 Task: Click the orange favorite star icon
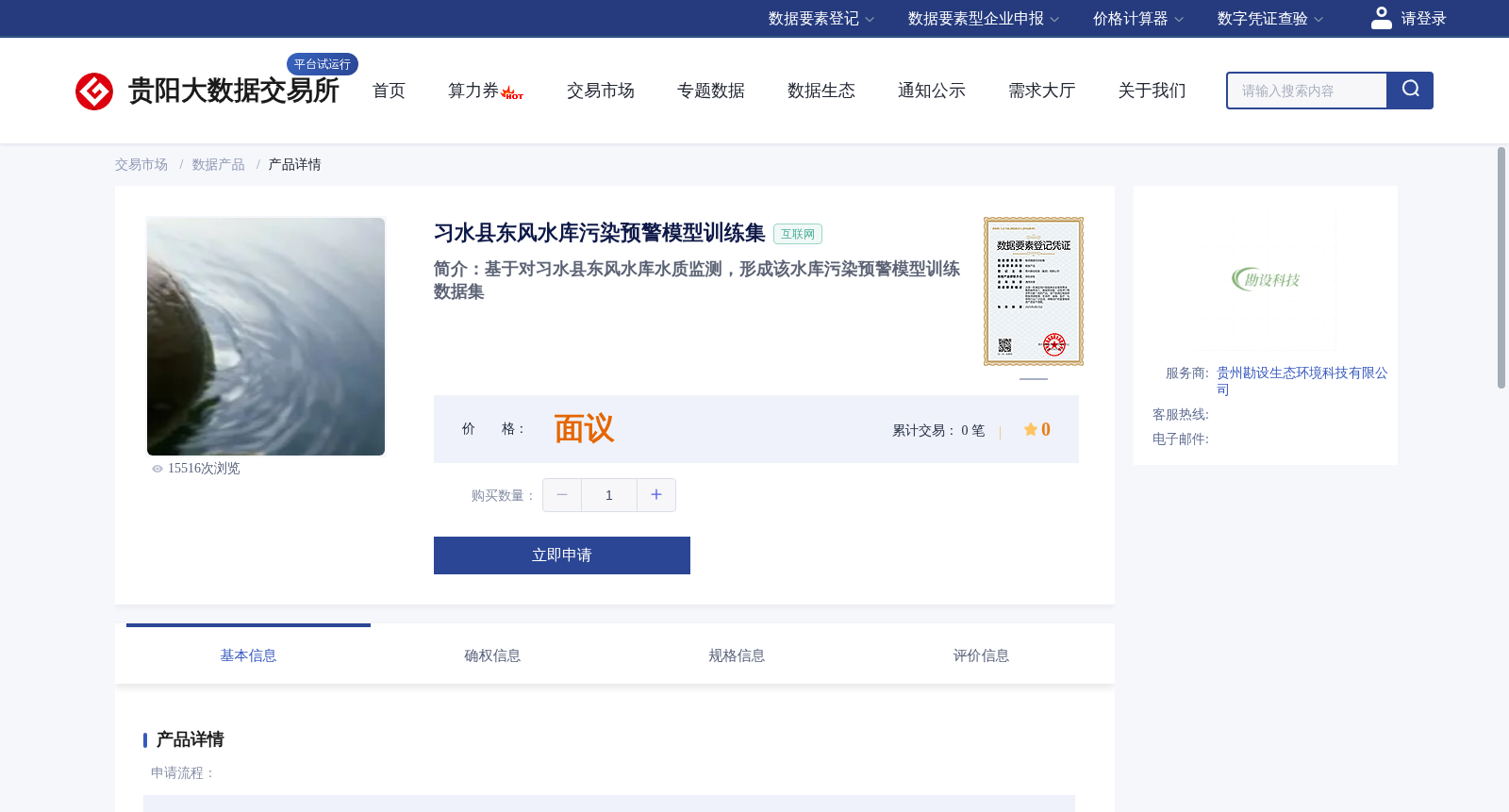[1031, 429]
